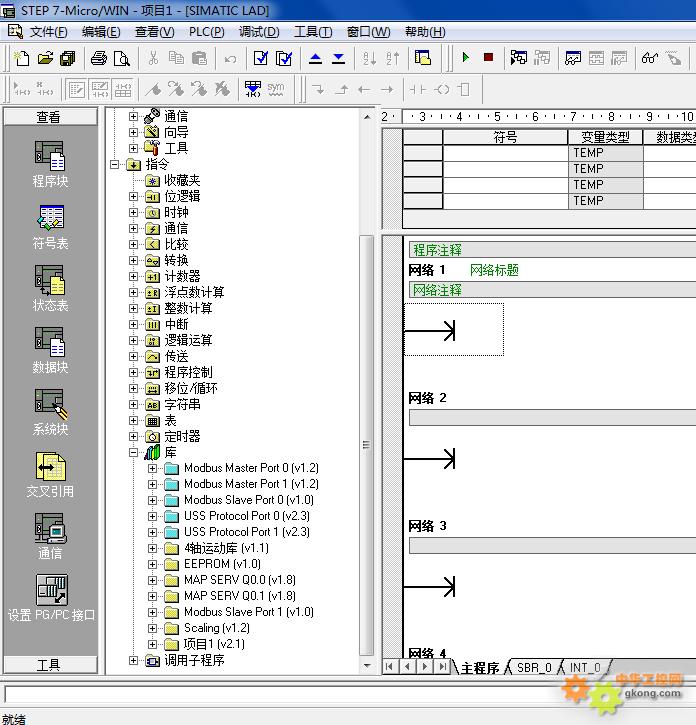Screen dimensions: 696x725
Task: Collapse the 库 libraries node
Action: [134, 453]
